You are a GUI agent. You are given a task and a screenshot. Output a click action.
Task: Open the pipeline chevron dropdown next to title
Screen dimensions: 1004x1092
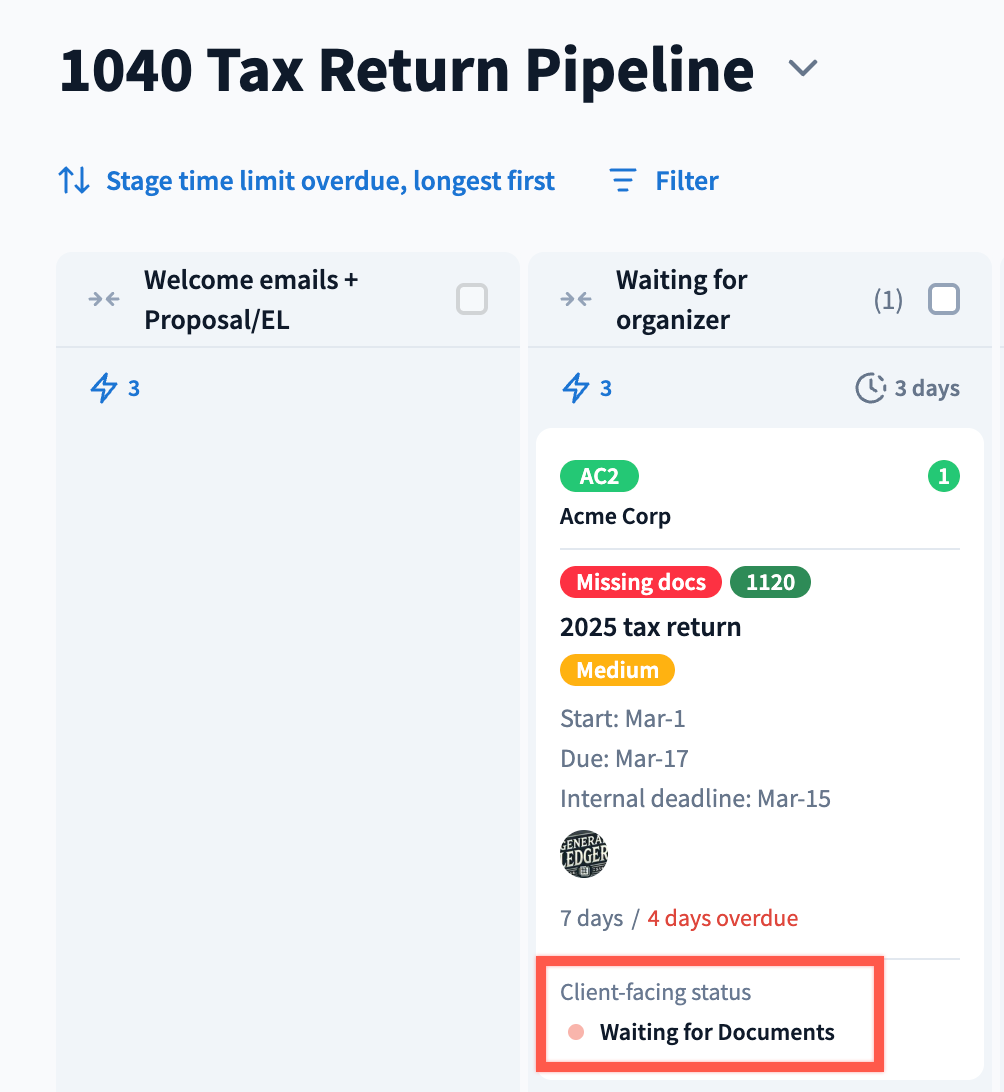[x=802, y=69]
